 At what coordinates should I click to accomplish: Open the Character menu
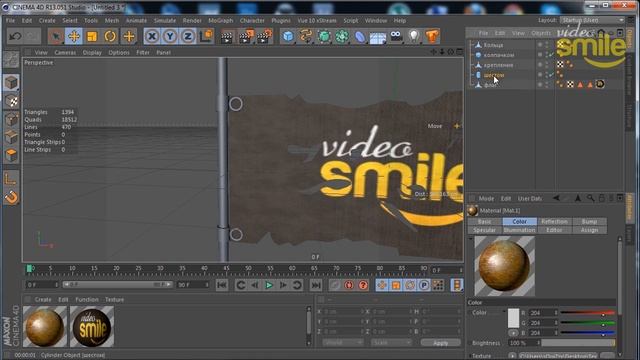point(252,20)
